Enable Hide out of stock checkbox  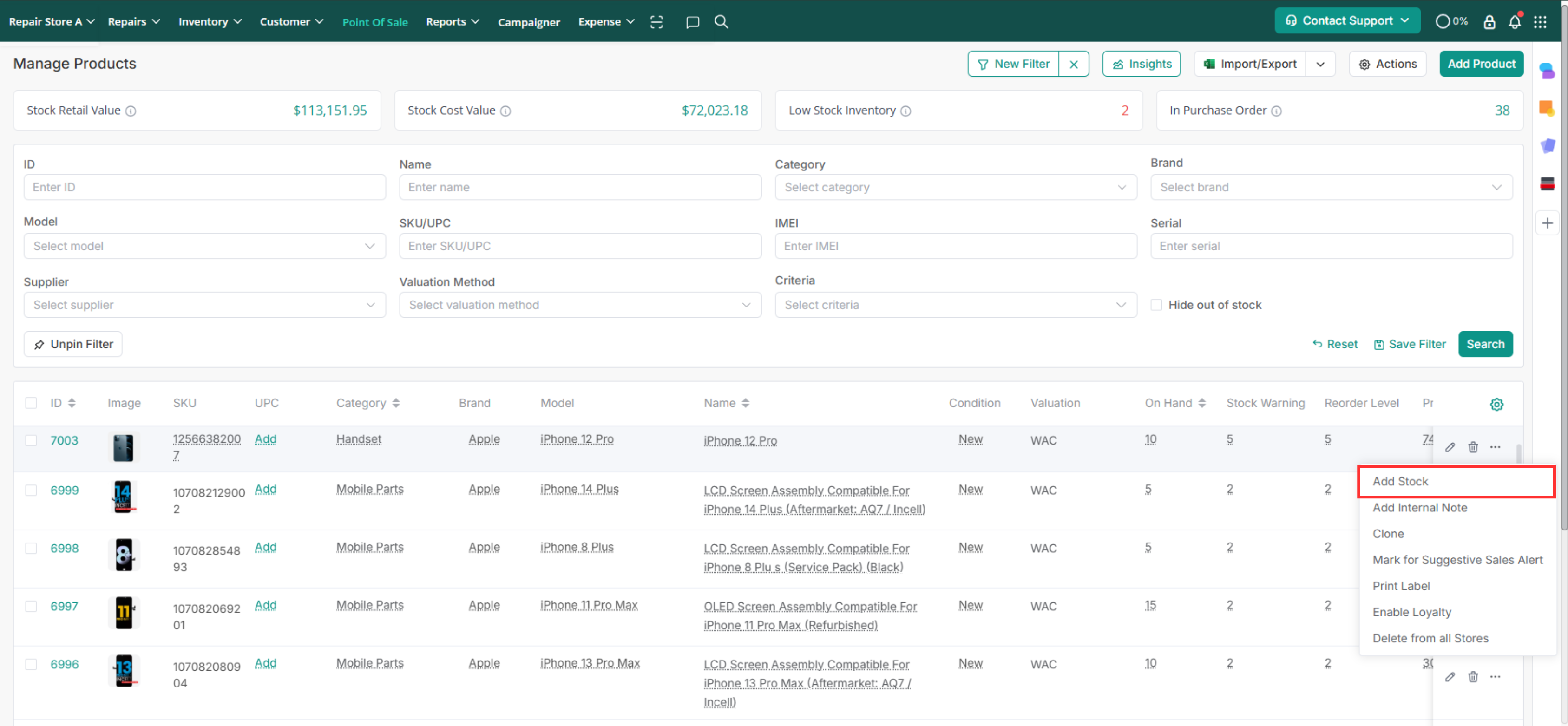(1156, 305)
